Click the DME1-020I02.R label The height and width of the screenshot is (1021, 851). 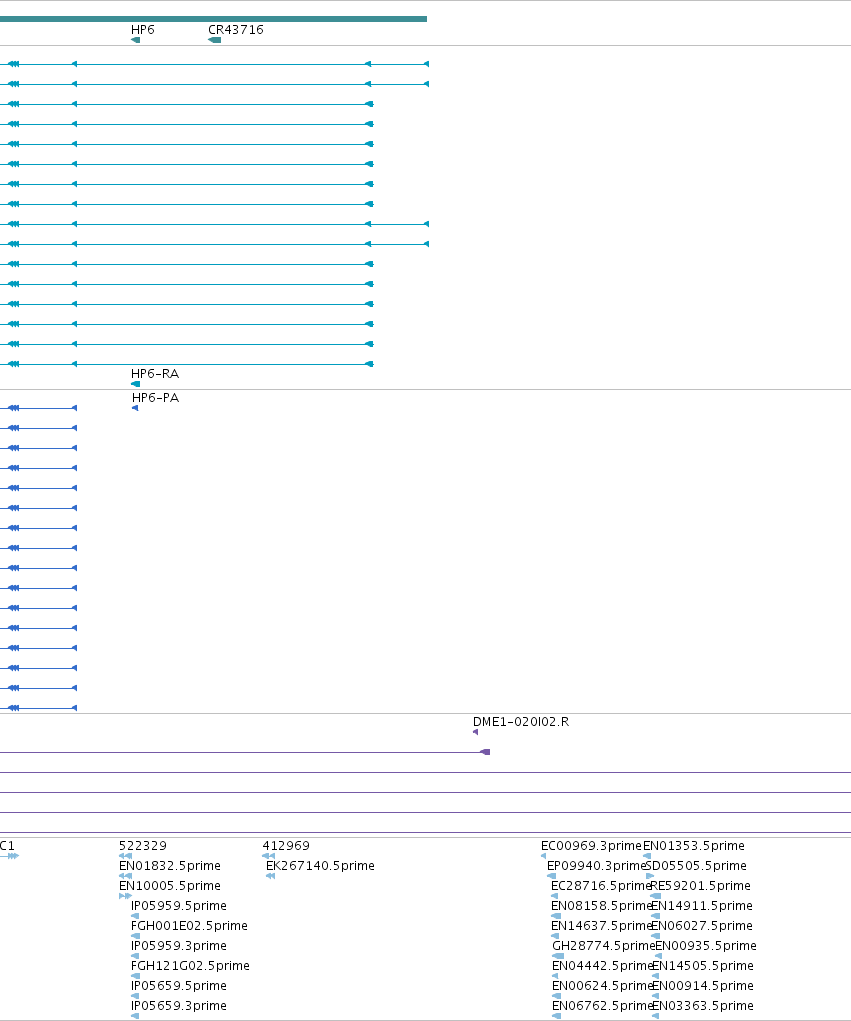[x=521, y=721]
